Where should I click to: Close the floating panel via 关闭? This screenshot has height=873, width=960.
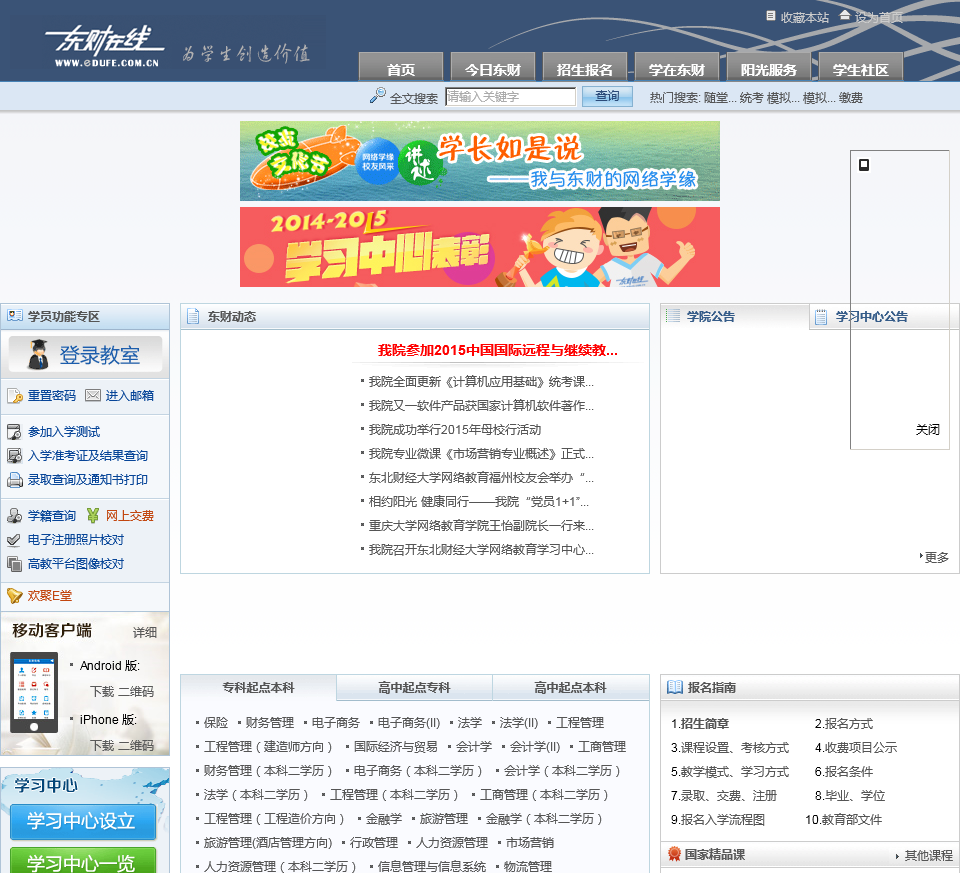tap(927, 430)
